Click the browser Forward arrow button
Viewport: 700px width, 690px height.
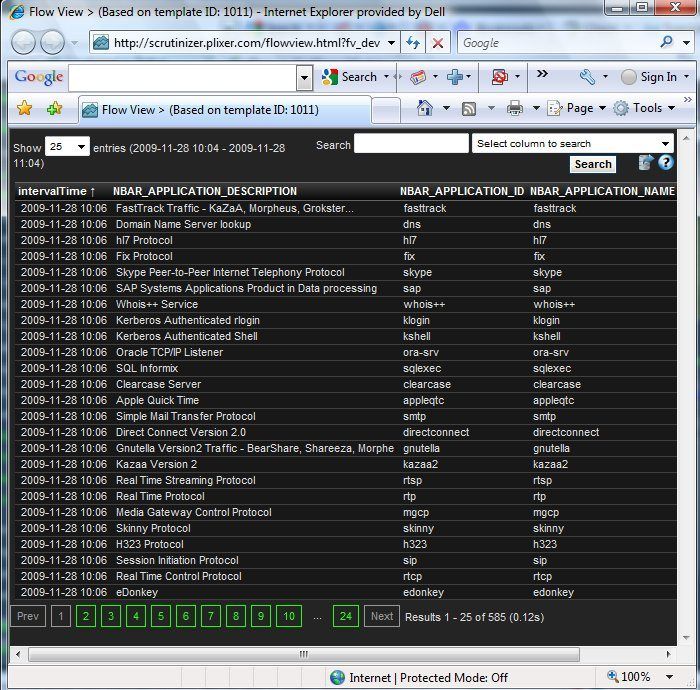(52, 43)
